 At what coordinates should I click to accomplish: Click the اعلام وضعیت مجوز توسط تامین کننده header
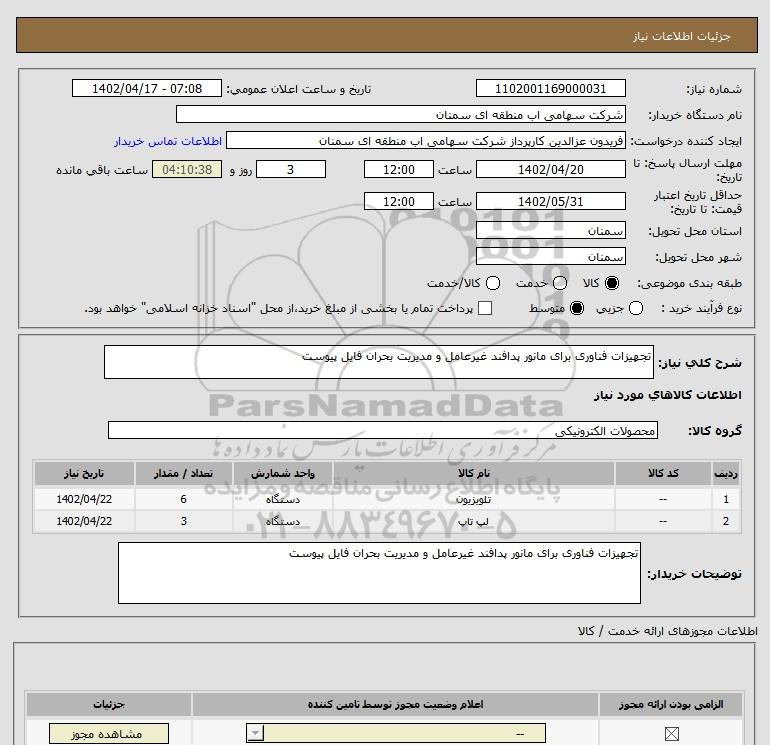(x=395, y=704)
